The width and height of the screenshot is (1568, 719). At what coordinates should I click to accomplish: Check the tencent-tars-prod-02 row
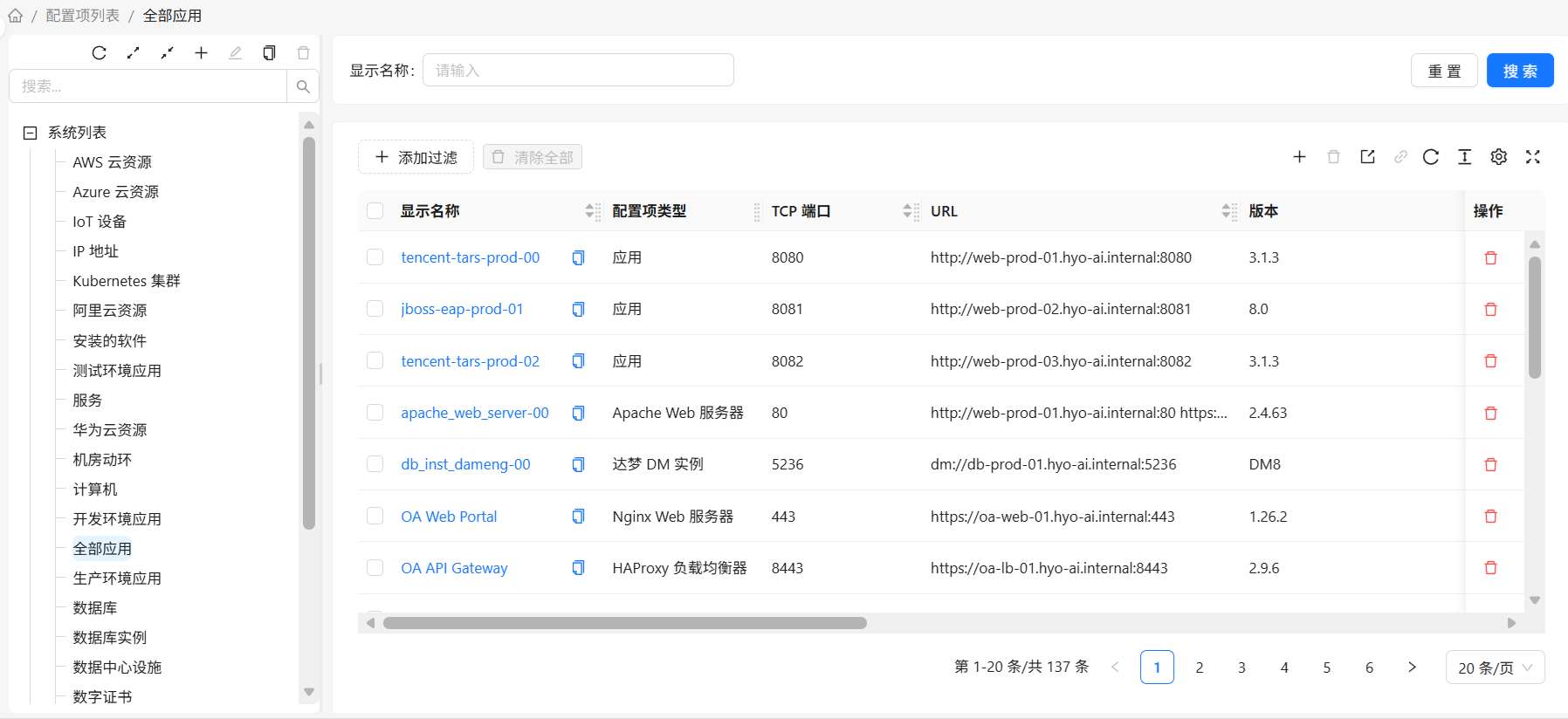tap(375, 360)
